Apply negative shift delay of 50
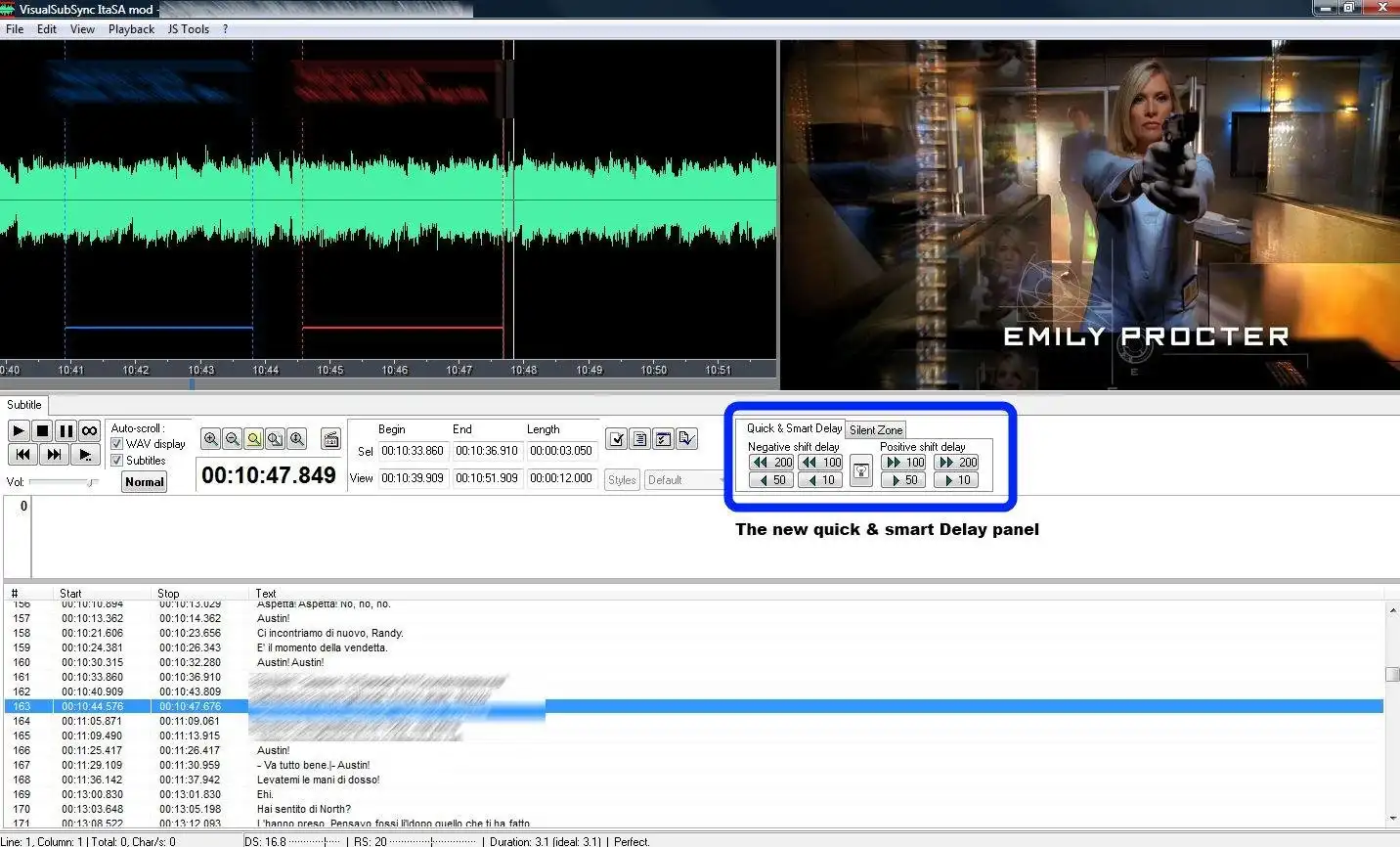This screenshot has height=847, width=1400. click(771, 480)
